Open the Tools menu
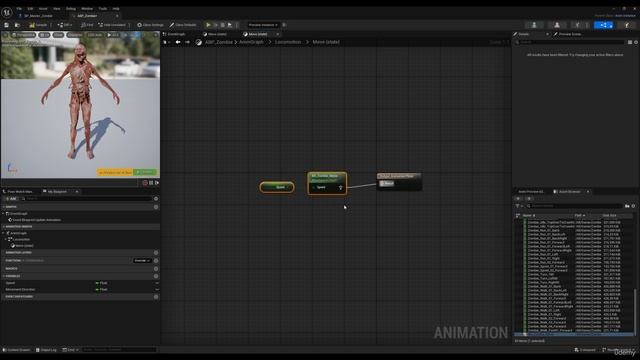Image resolution: width=640 pixels, height=360 pixels. tap(102, 9)
